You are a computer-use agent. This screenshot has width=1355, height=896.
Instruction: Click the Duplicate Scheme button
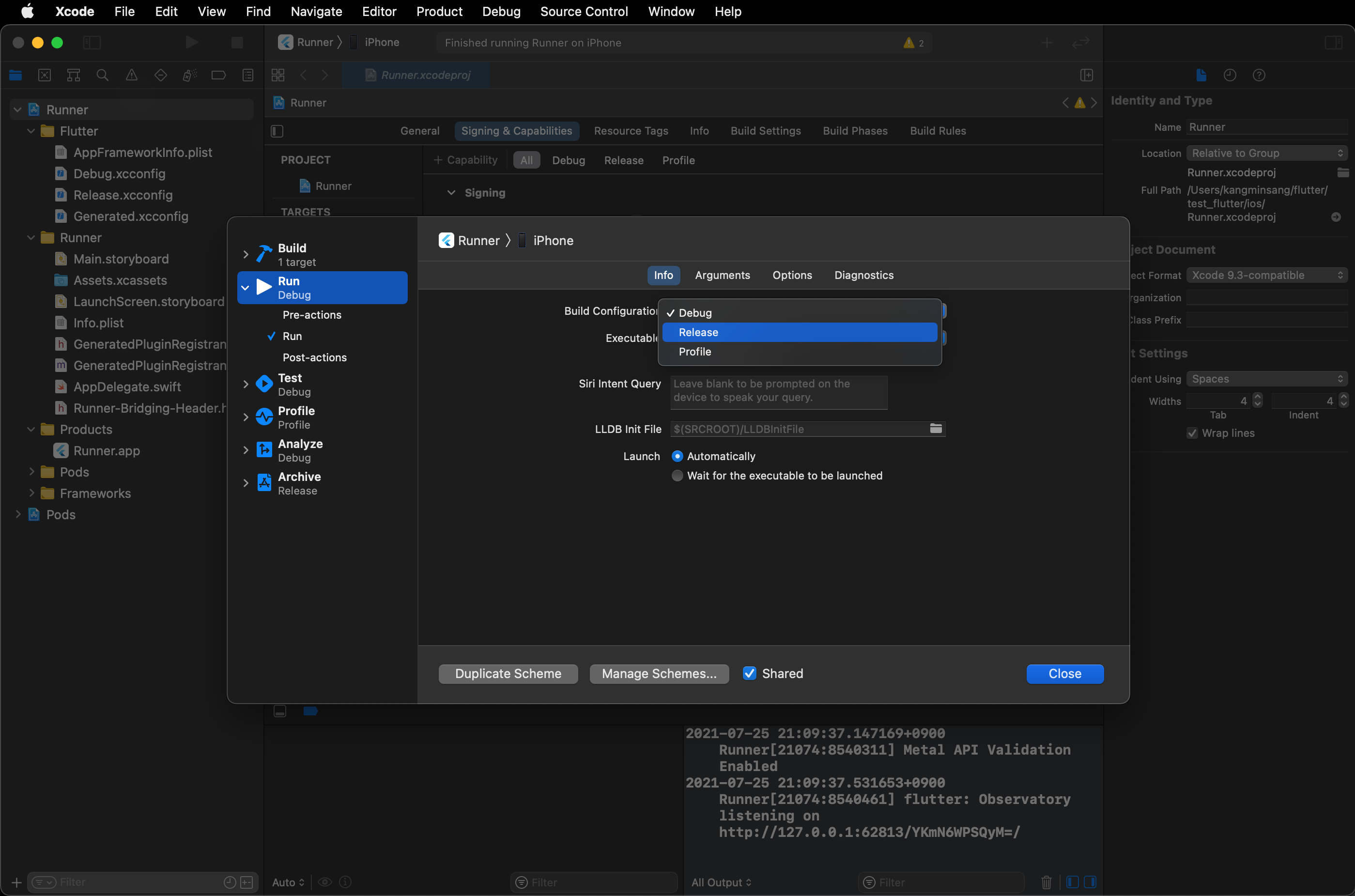click(508, 673)
